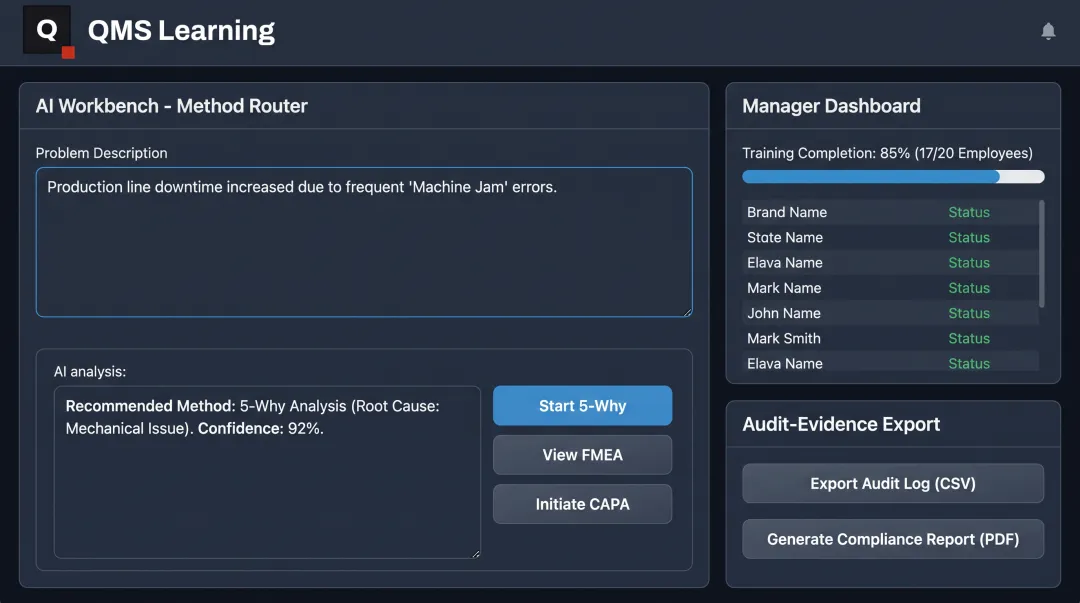The width and height of the screenshot is (1080, 603).
Task: Click the AI analysis: label
Action: click(x=90, y=371)
